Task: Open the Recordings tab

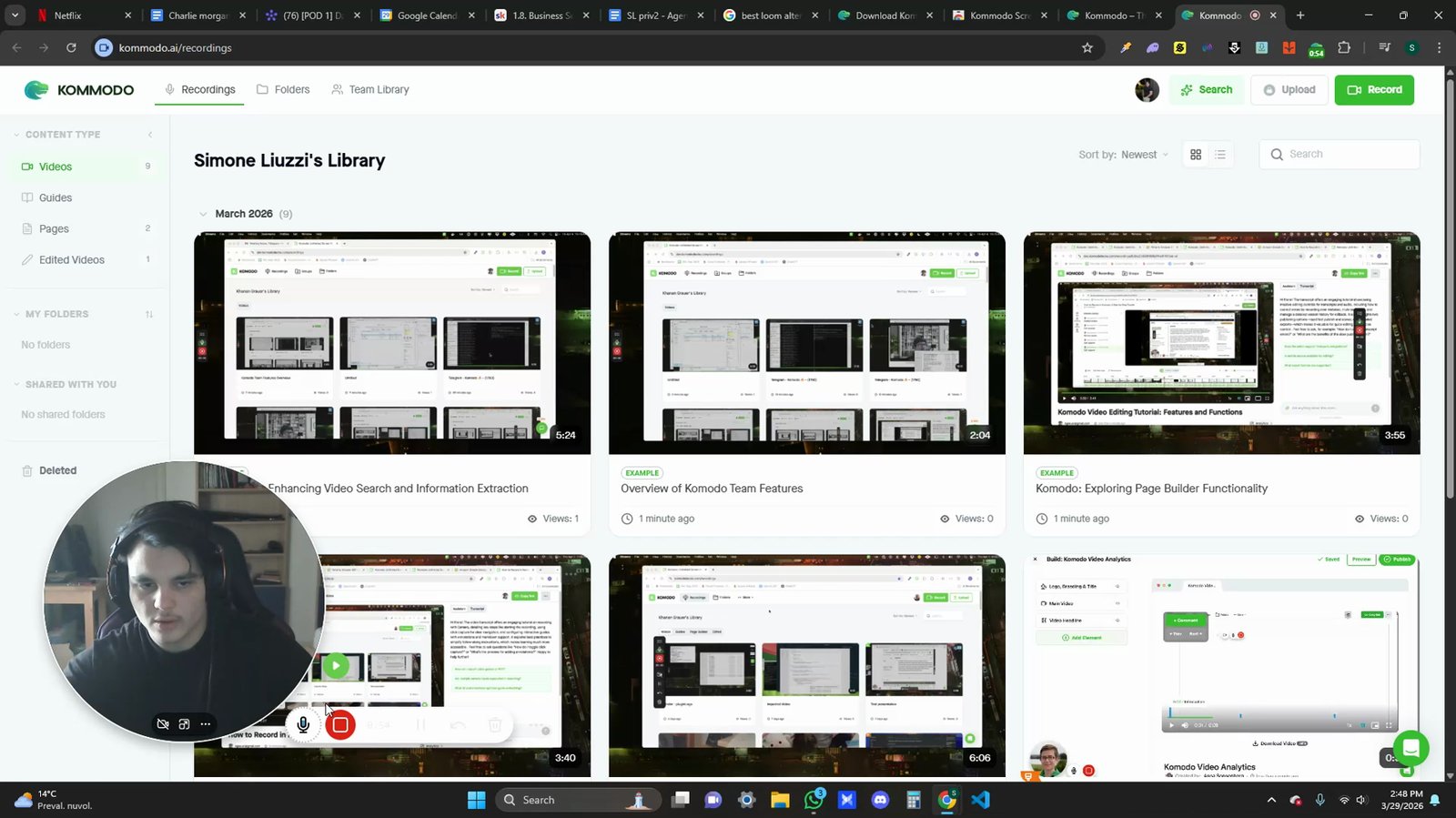Action: 199,90
